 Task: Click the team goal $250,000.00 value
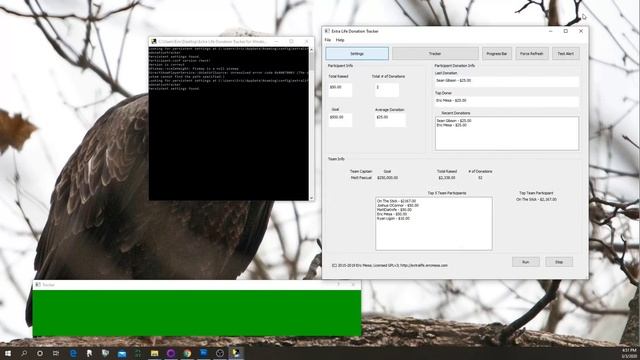[387, 178]
